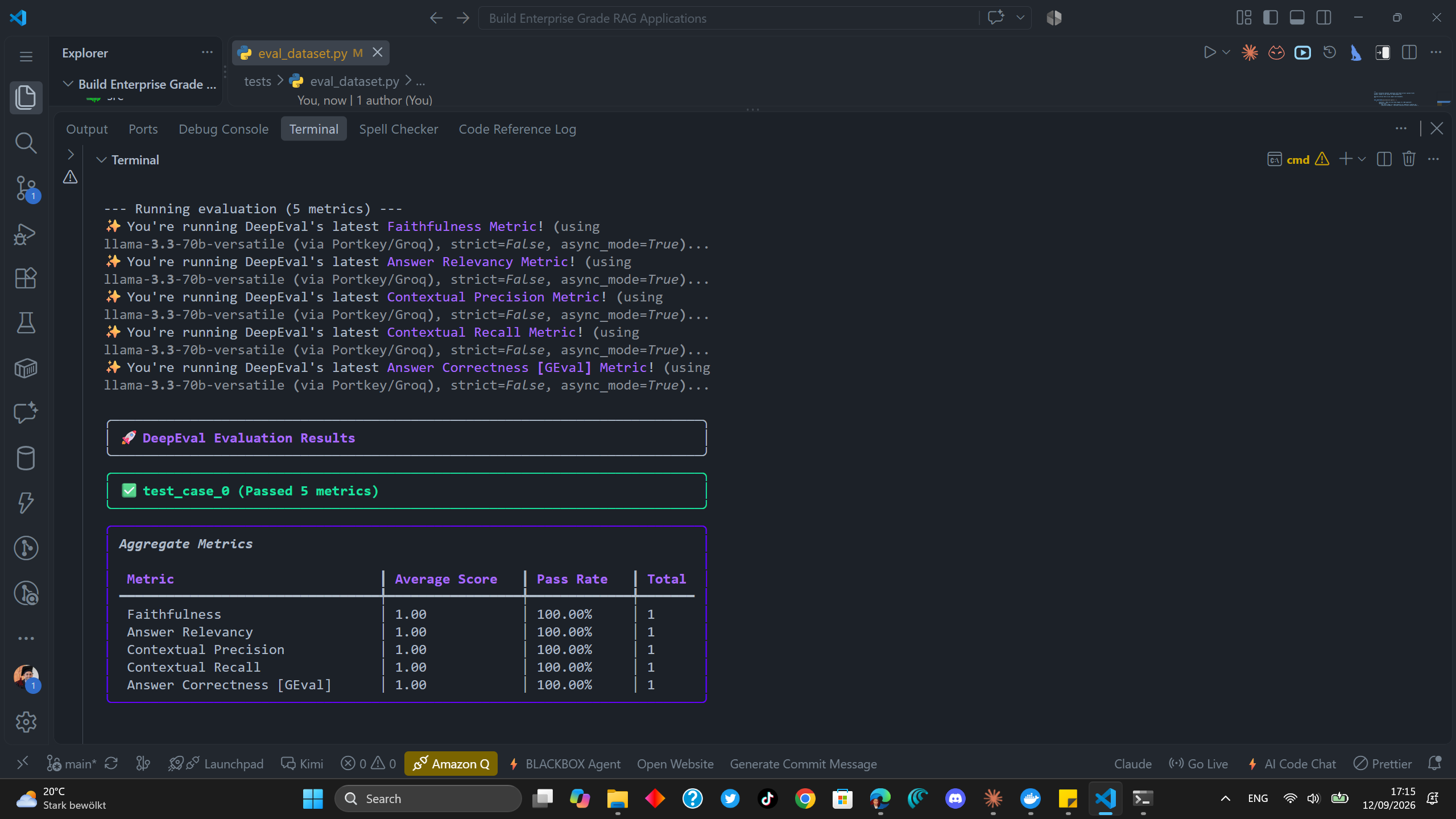Viewport: 1456px width, 819px height.
Task: Open the Code Reference Log tab
Action: pyautogui.click(x=517, y=129)
